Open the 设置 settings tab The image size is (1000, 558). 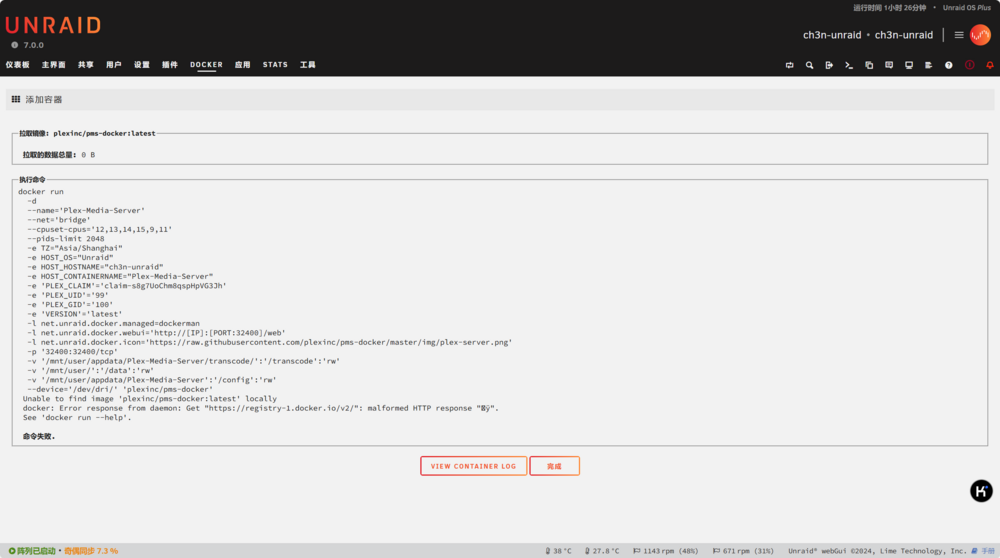(x=142, y=65)
